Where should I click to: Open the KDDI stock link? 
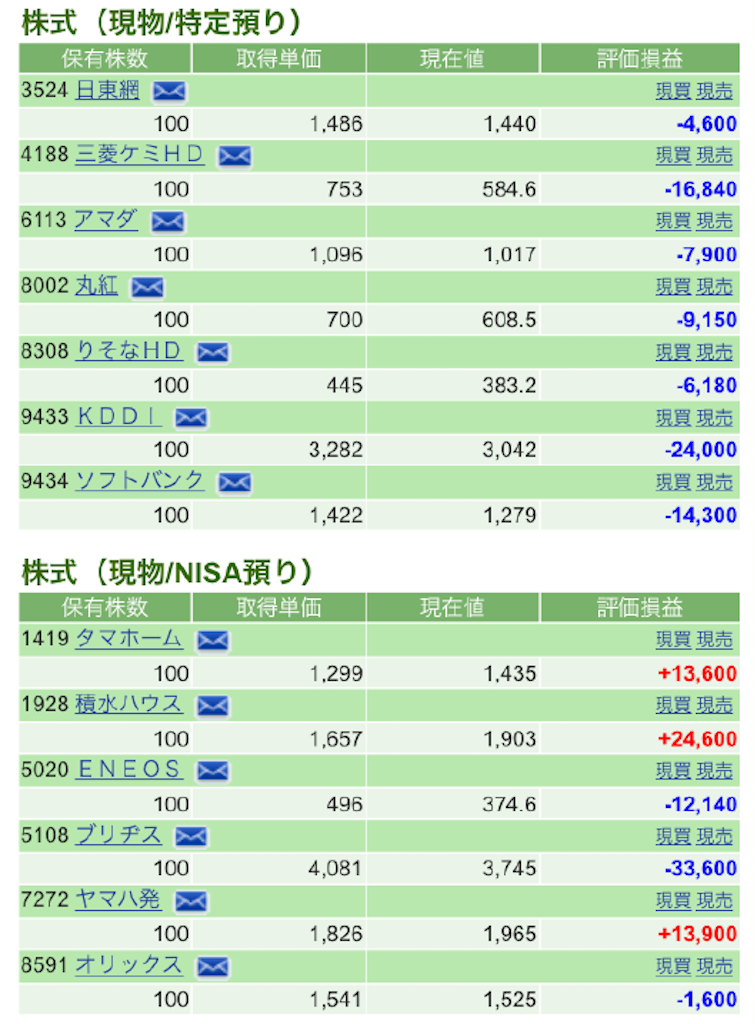(118, 416)
